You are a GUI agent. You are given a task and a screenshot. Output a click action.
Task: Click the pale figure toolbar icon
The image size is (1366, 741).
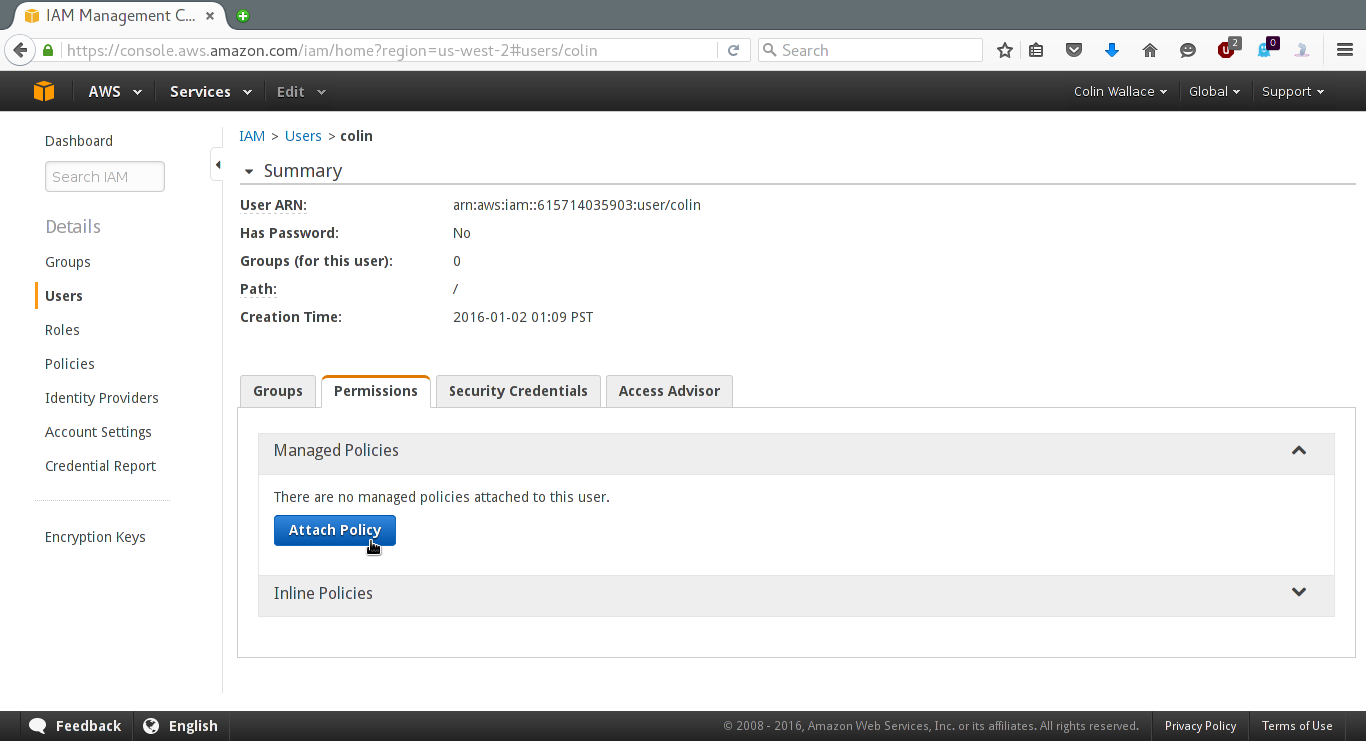point(1302,50)
